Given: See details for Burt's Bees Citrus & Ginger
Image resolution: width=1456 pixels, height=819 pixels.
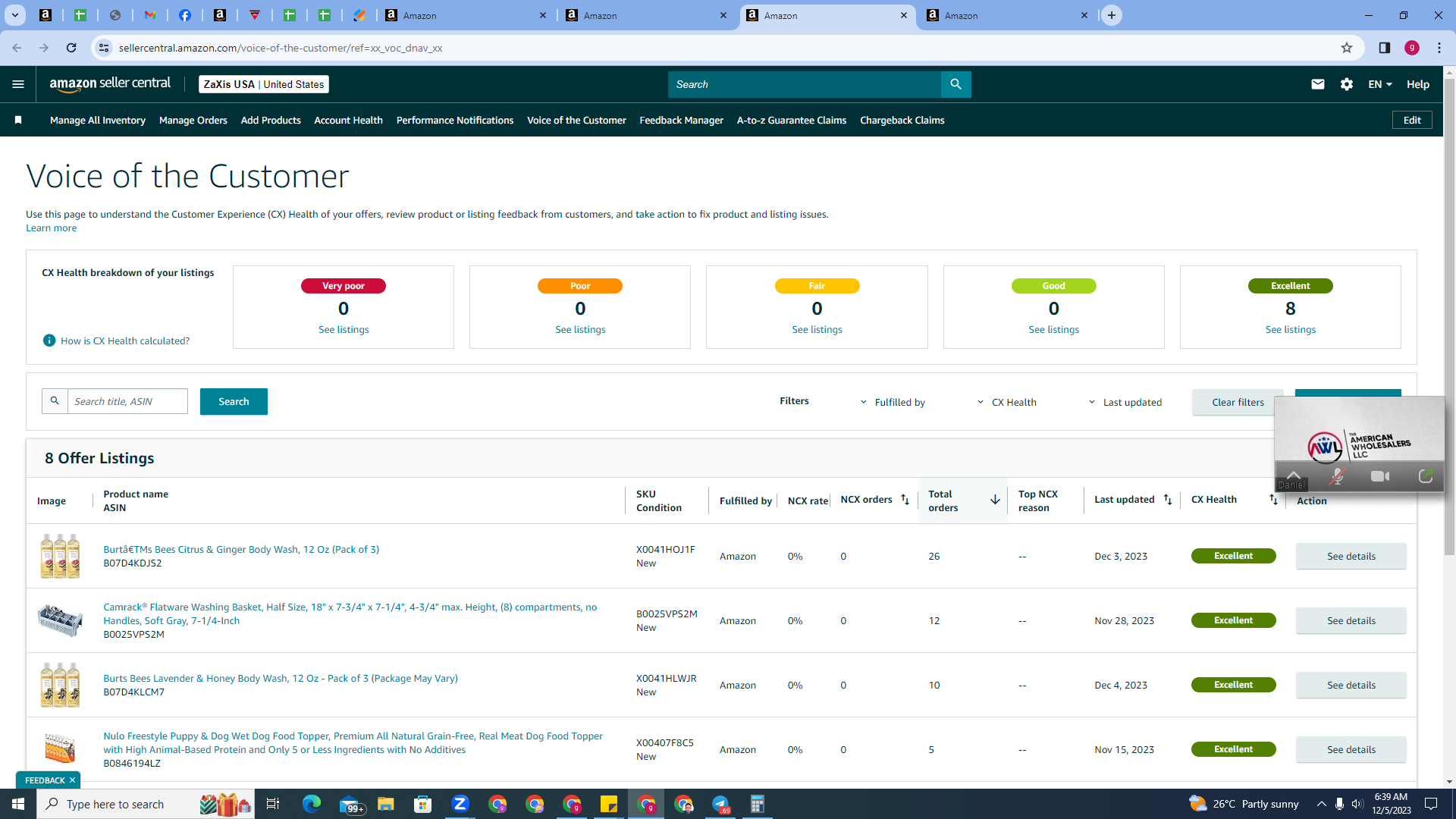Looking at the screenshot, I should tap(1351, 556).
